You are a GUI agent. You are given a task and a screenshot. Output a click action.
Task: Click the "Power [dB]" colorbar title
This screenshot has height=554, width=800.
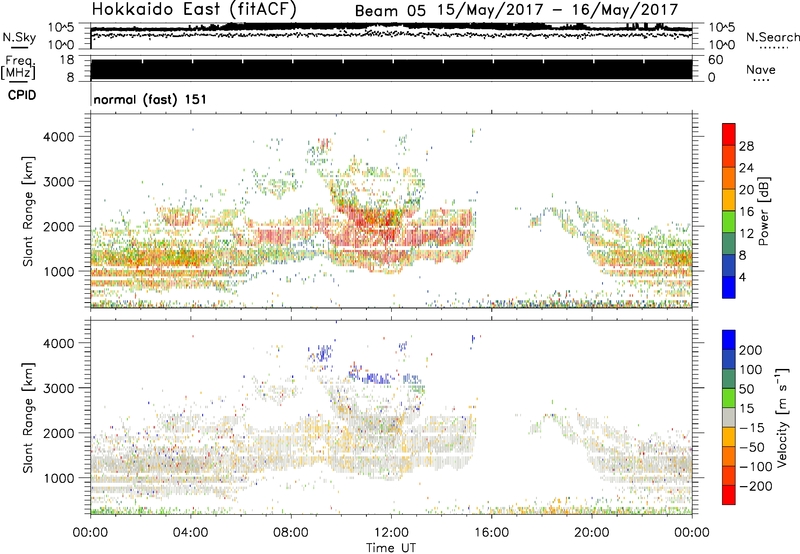(763, 211)
